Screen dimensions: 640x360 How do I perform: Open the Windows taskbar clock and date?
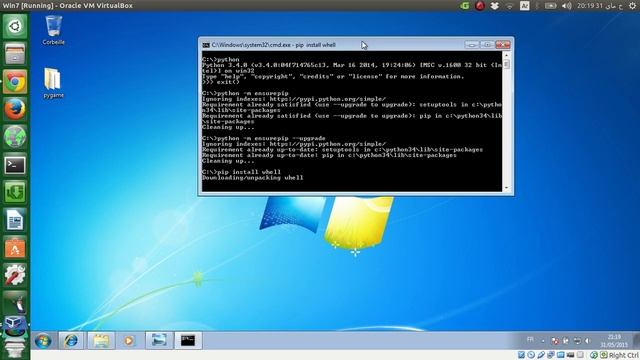[x=614, y=341]
